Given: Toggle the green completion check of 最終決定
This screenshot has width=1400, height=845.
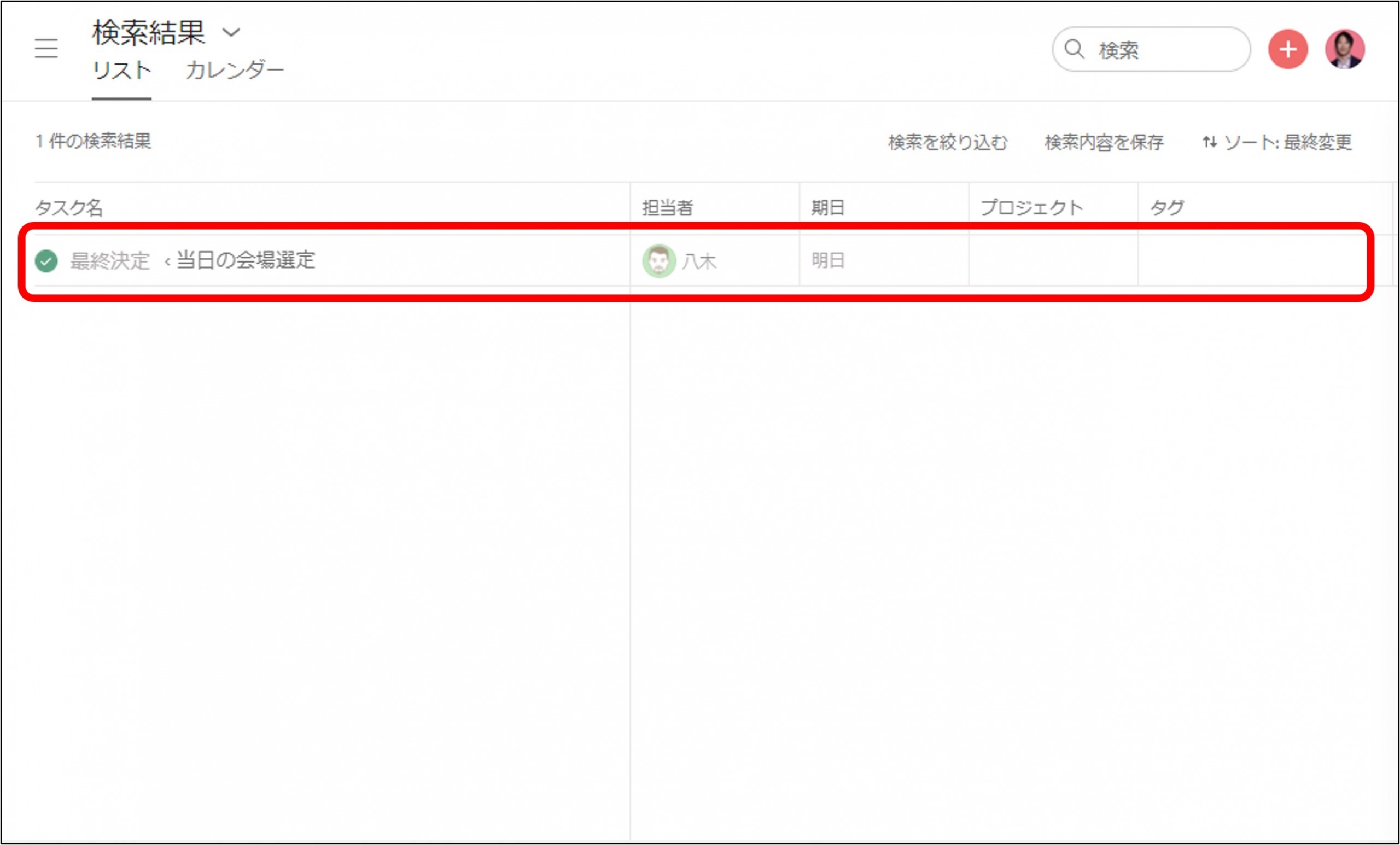Looking at the screenshot, I should 46,261.
